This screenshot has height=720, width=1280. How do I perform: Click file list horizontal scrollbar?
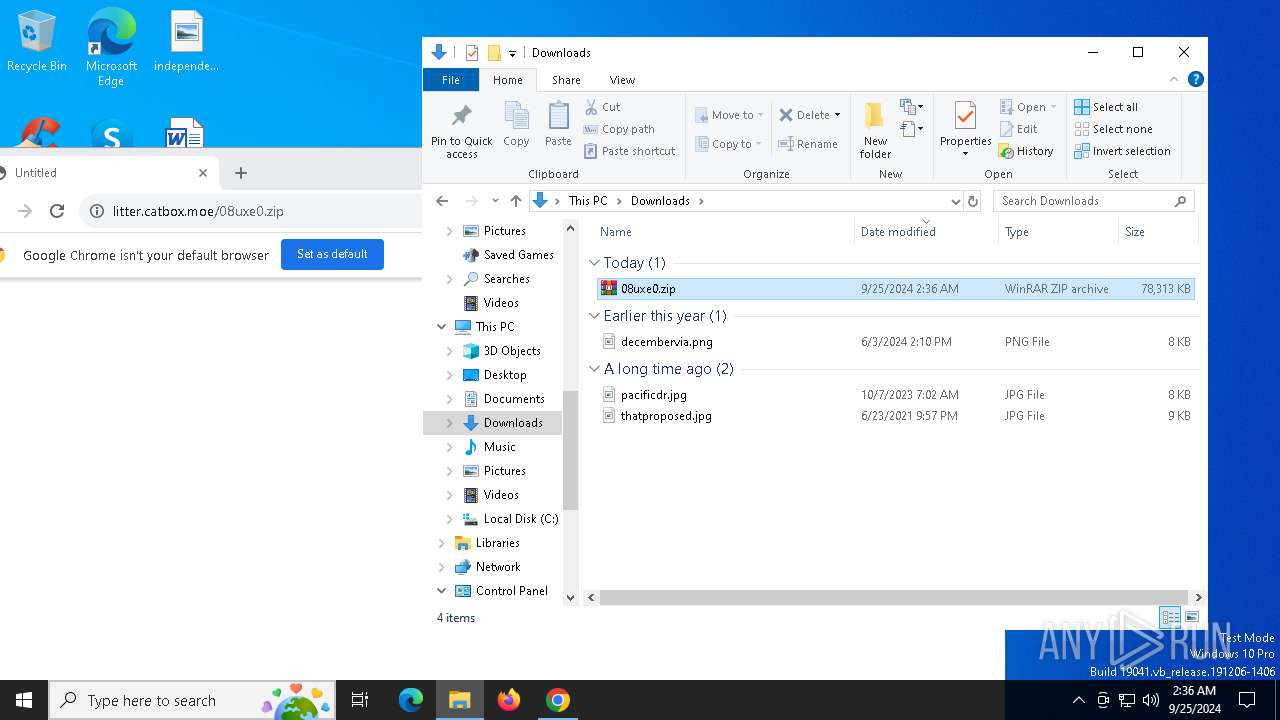pyautogui.click(x=894, y=597)
